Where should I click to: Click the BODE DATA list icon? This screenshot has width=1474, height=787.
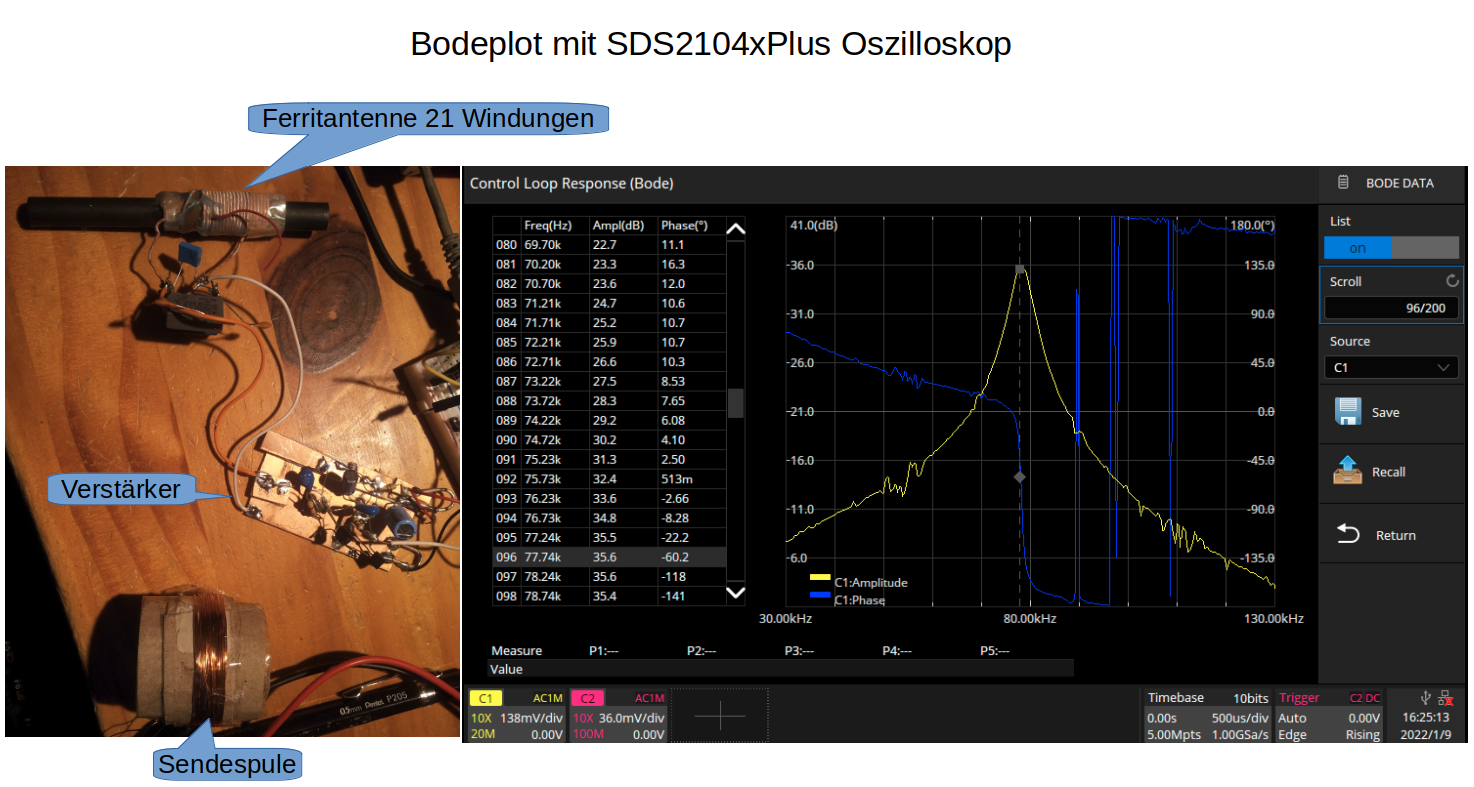pos(1343,183)
